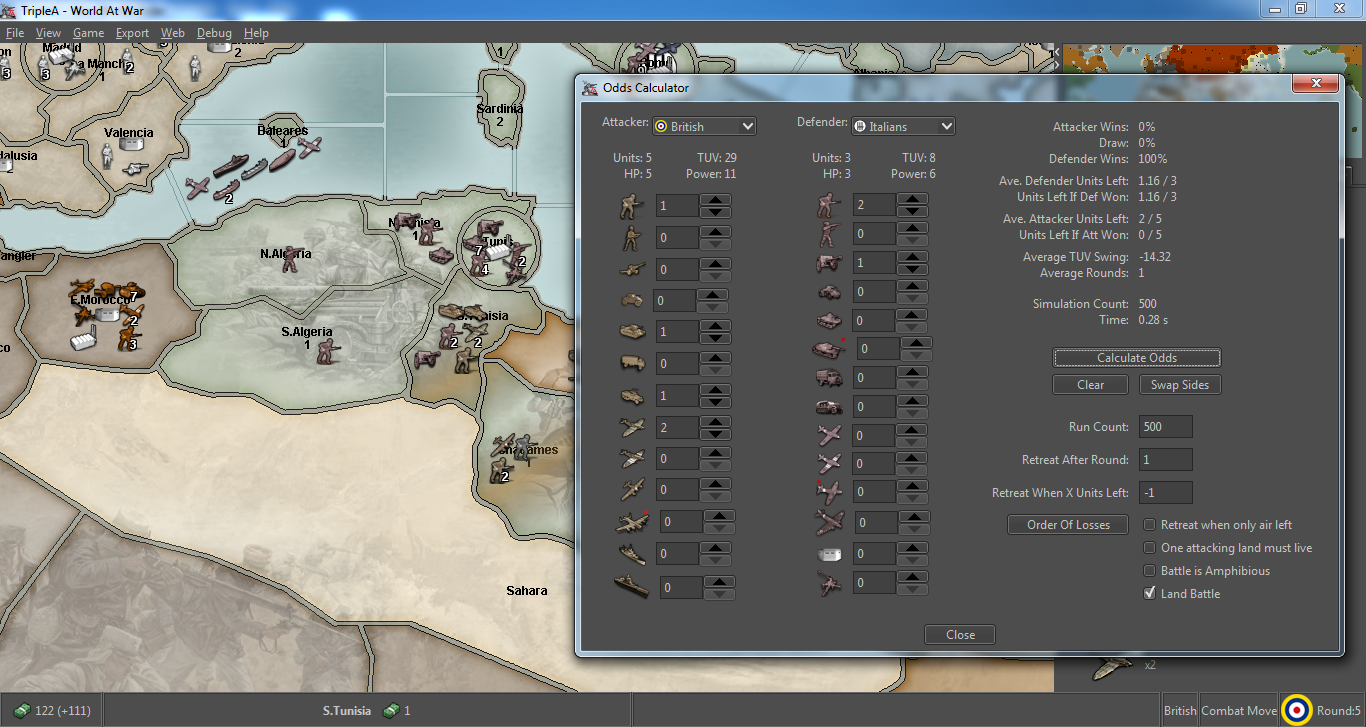This screenshot has width=1366, height=727.
Task: Open the Order Of Losses dialog
Action: pos(1068,525)
